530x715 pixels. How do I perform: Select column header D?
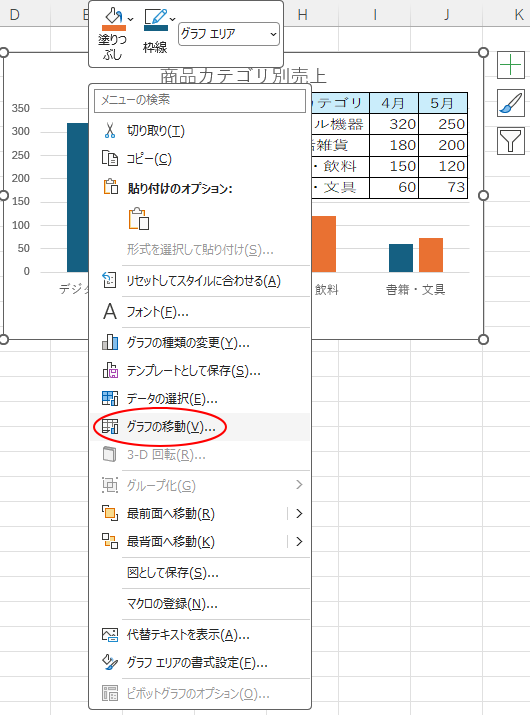[15, 15]
